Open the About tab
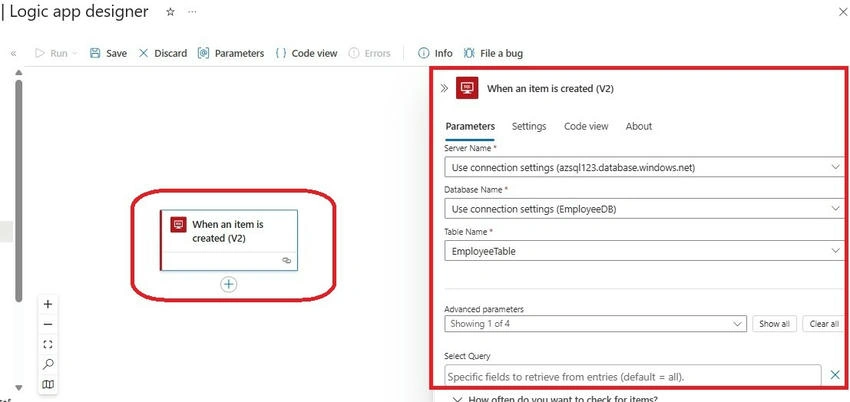The height and width of the screenshot is (402, 850). pyautogui.click(x=639, y=126)
